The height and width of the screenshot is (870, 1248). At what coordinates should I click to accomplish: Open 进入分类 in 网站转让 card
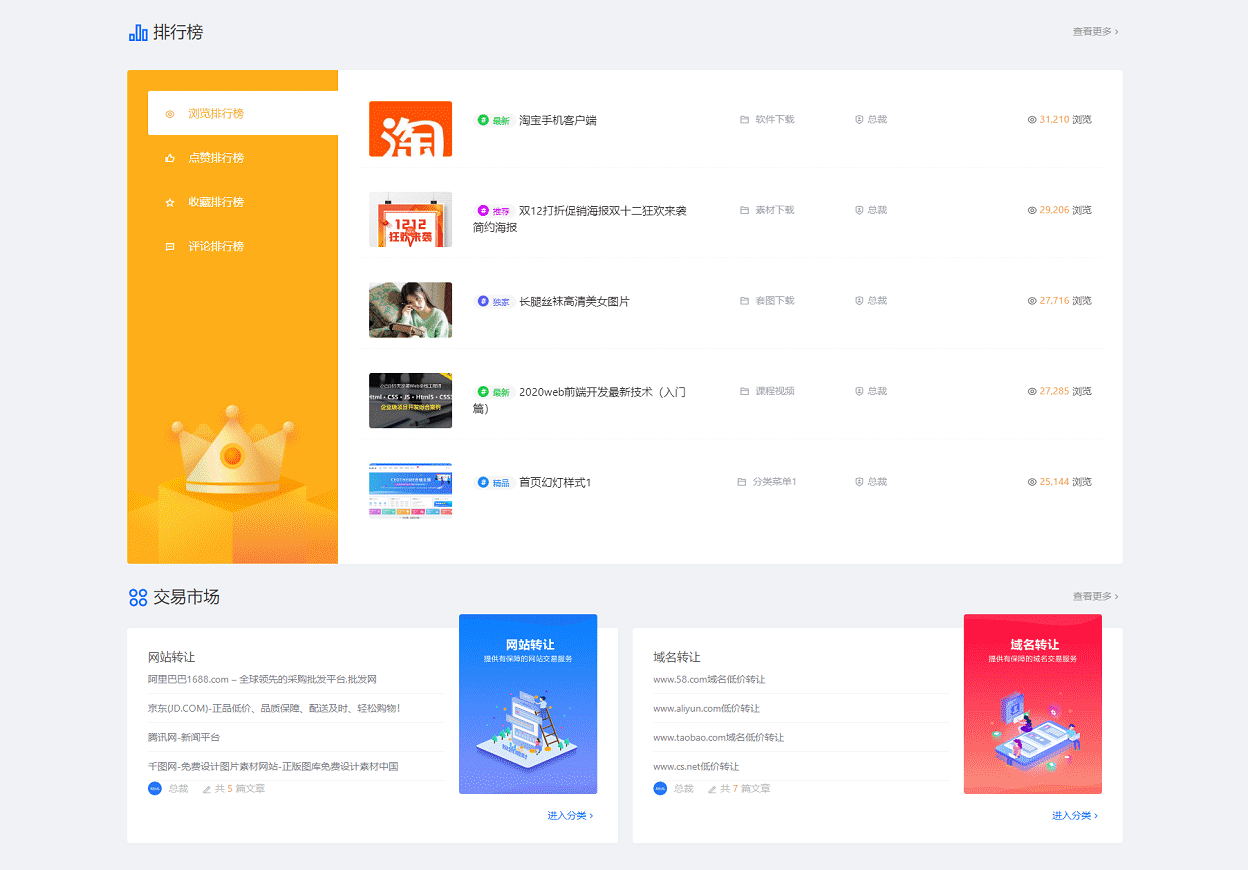tap(570, 815)
